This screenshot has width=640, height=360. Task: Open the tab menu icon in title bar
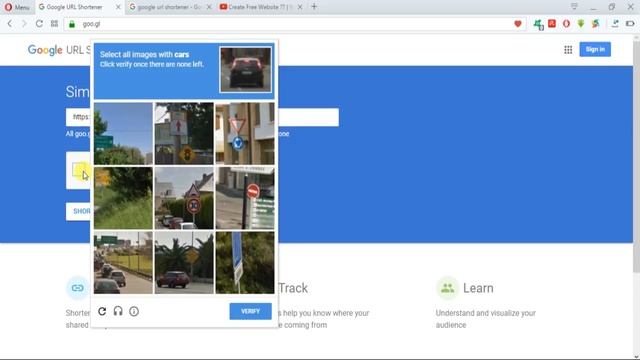(574, 7)
